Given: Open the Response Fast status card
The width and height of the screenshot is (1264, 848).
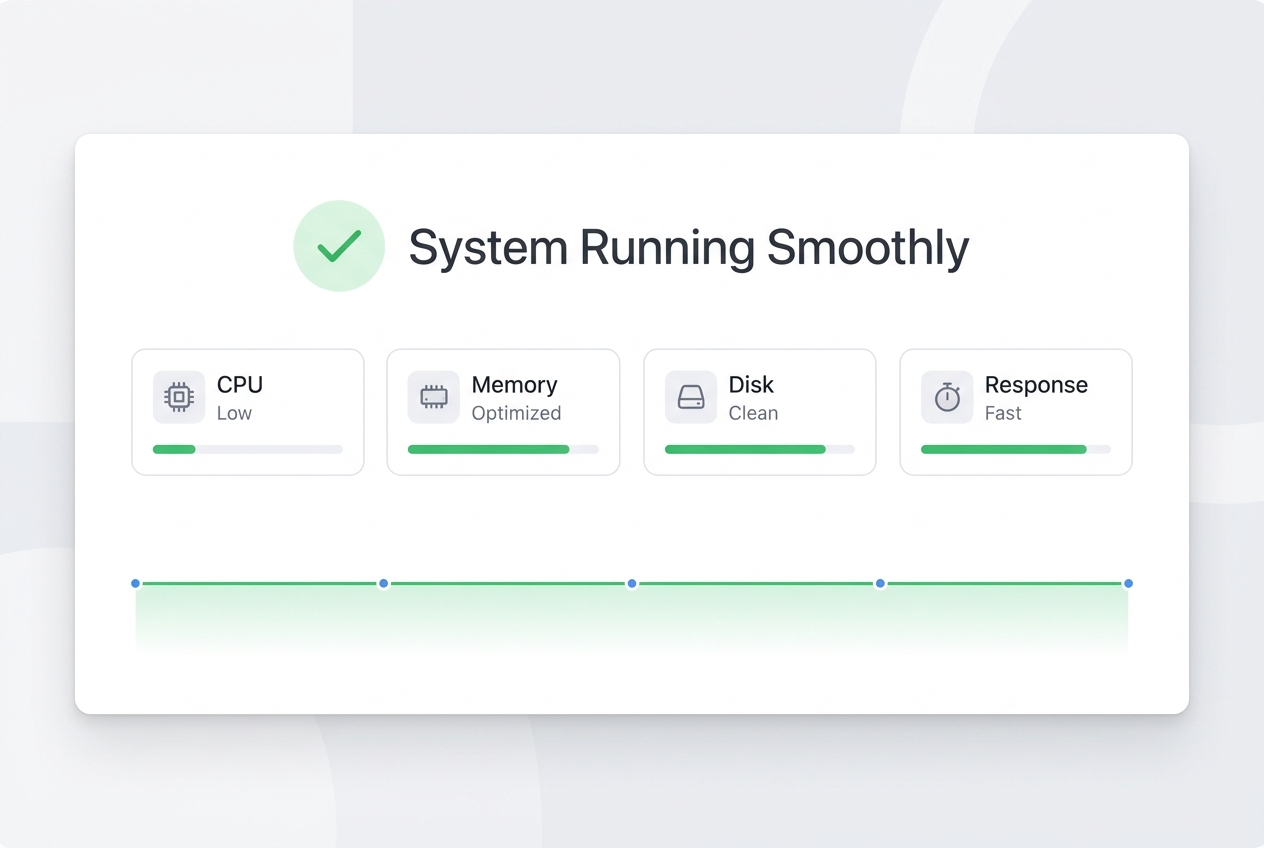Looking at the screenshot, I should [1016, 412].
